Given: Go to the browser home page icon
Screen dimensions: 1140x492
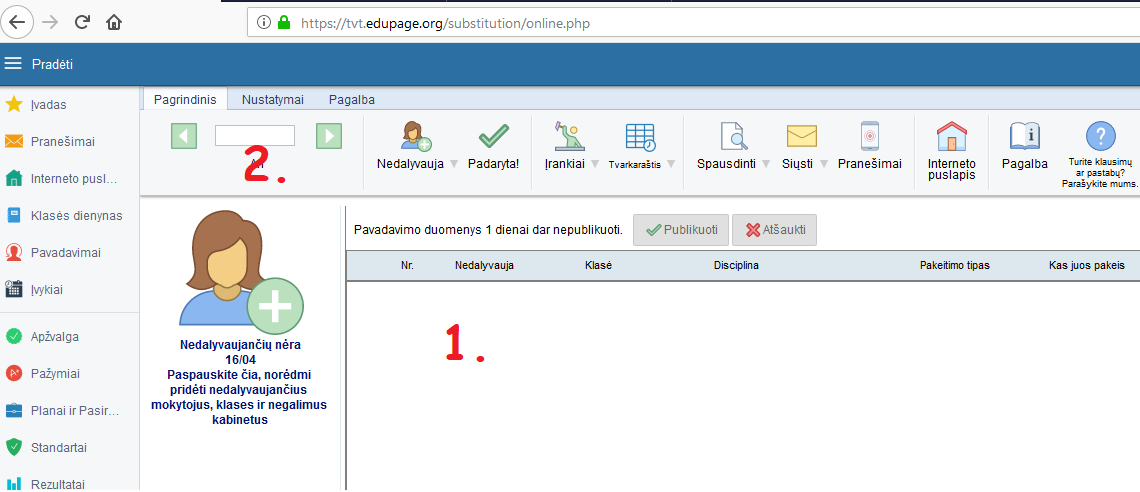Looking at the screenshot, I should click(x=114, y=23).
